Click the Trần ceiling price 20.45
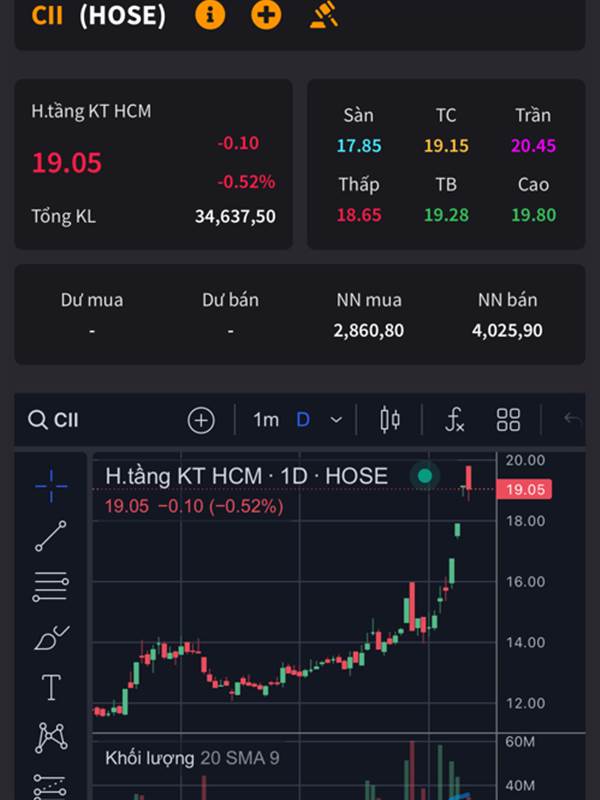 coord(533,146)
